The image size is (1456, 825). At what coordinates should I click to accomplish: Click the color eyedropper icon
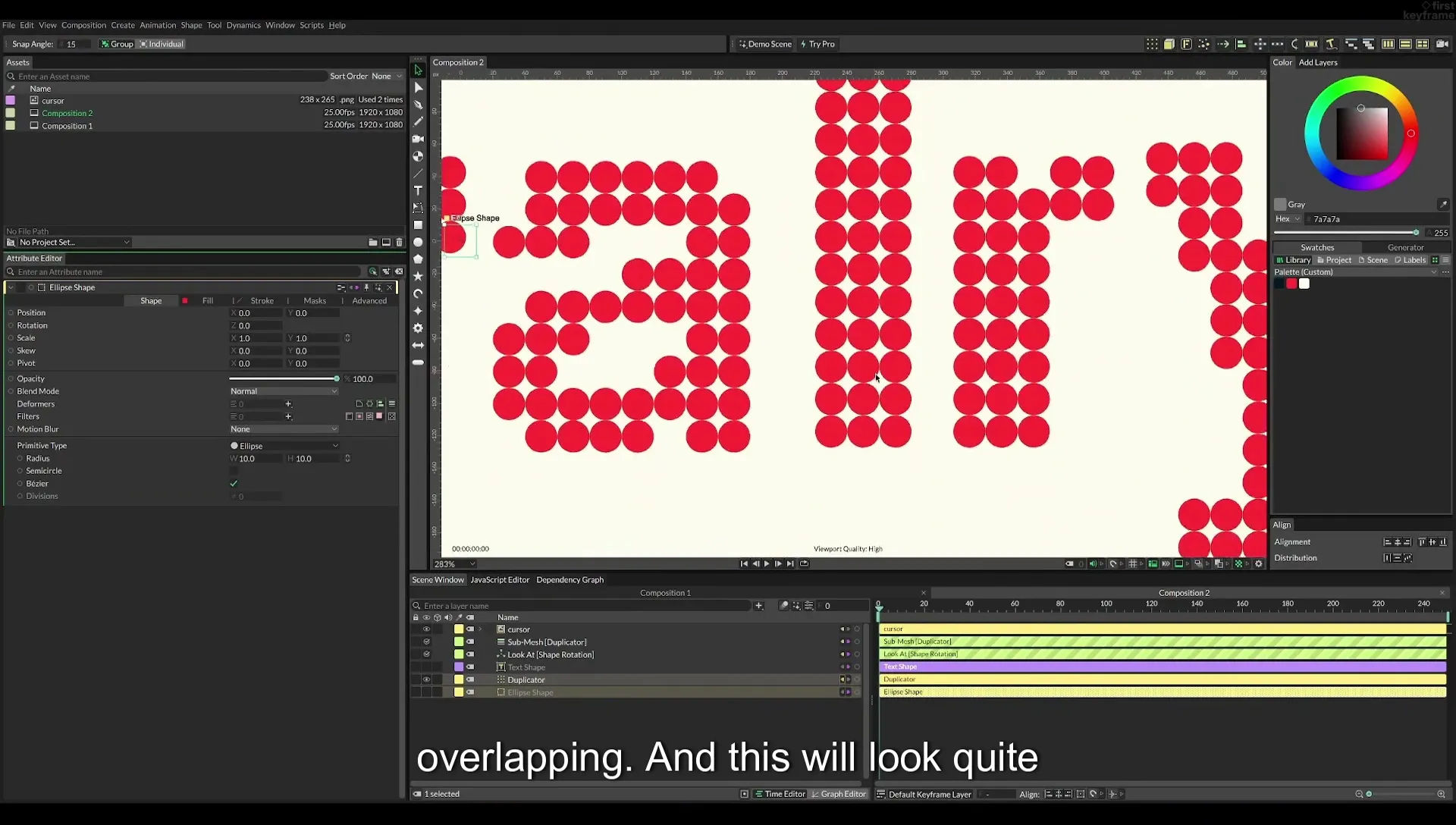pyautogui.click(x=1443, y=205)
